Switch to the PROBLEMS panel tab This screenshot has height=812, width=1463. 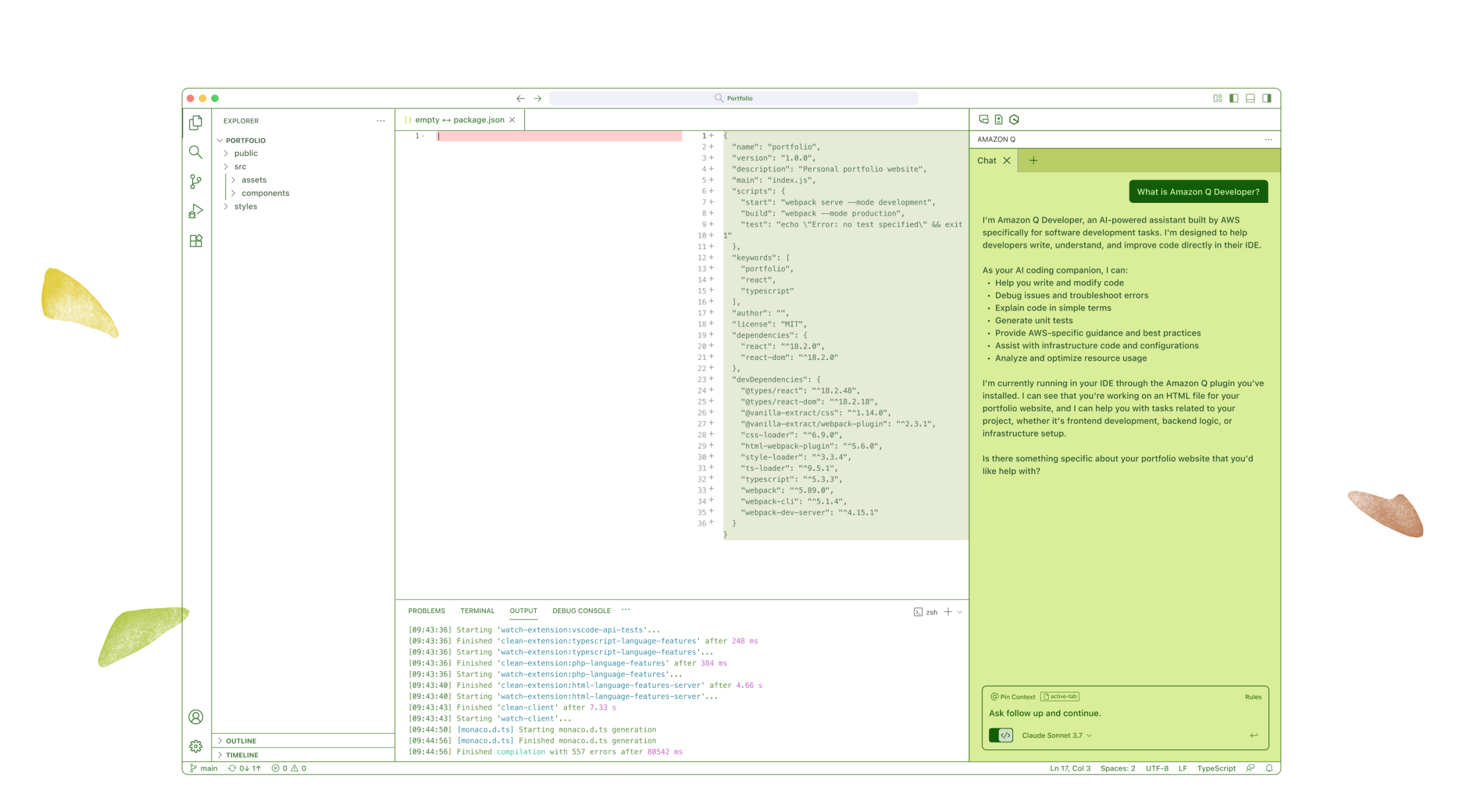(426, 611)
